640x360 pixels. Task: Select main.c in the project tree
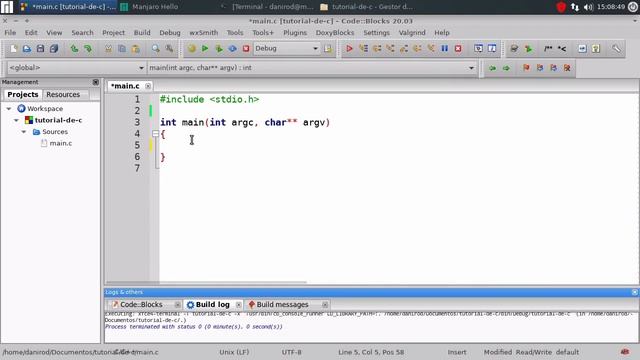pos(61,143)
